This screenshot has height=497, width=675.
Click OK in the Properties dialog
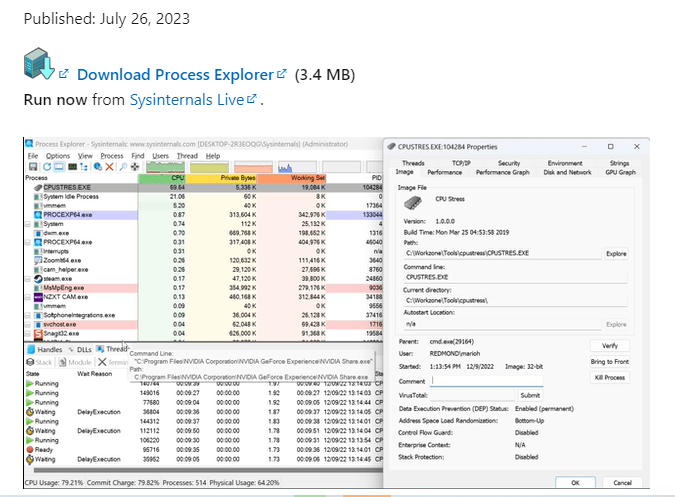(576, 482)
